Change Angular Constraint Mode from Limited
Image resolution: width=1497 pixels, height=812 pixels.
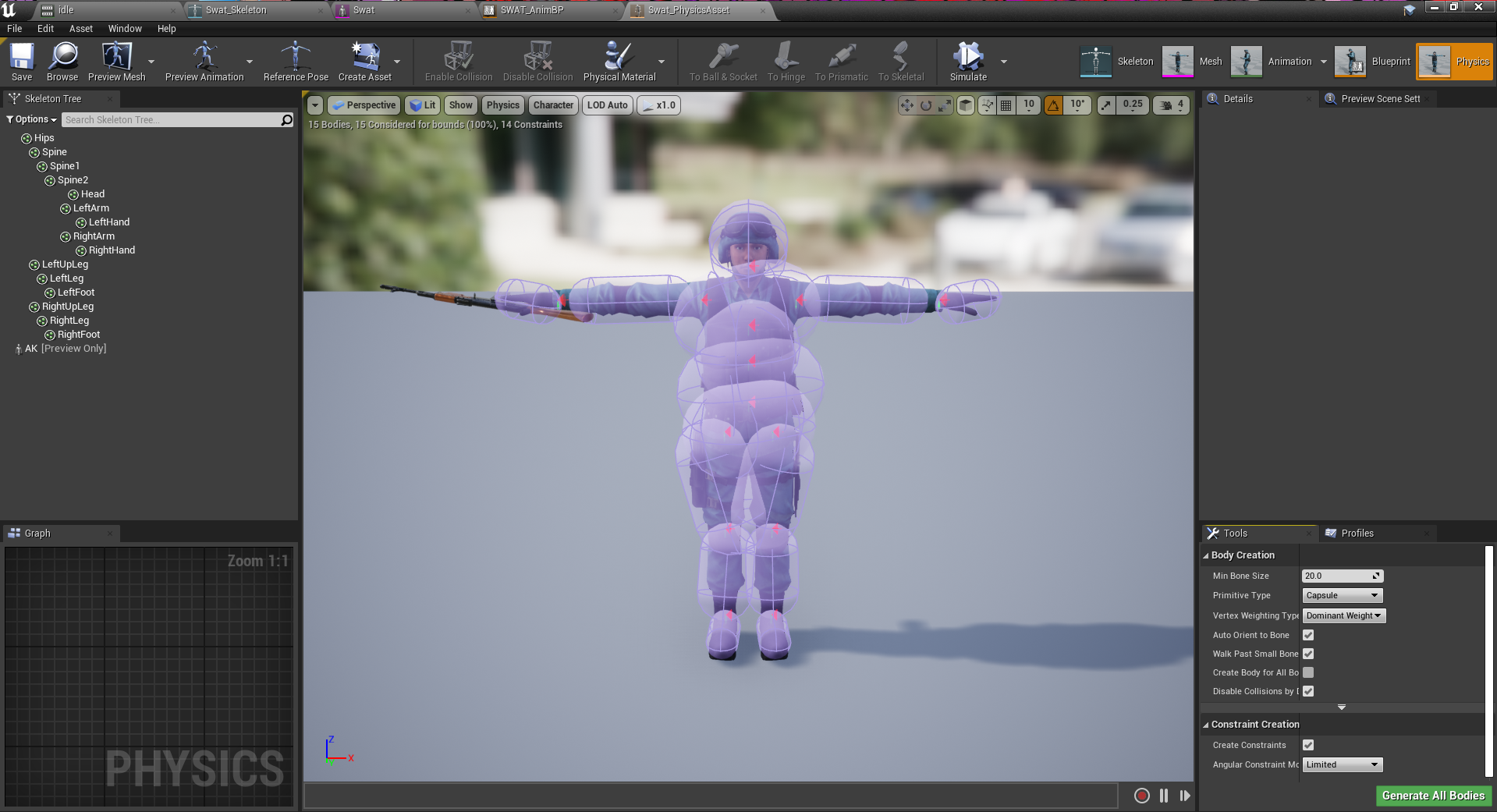coord(1341,764)
